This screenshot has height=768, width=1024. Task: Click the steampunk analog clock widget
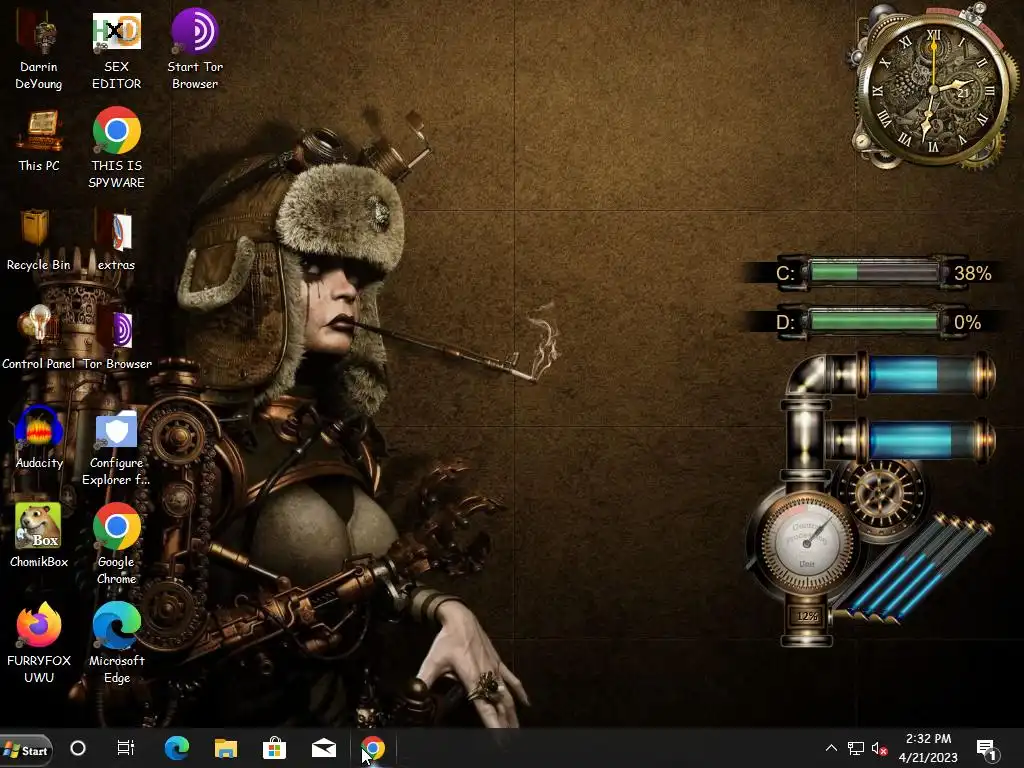(933, 88)
